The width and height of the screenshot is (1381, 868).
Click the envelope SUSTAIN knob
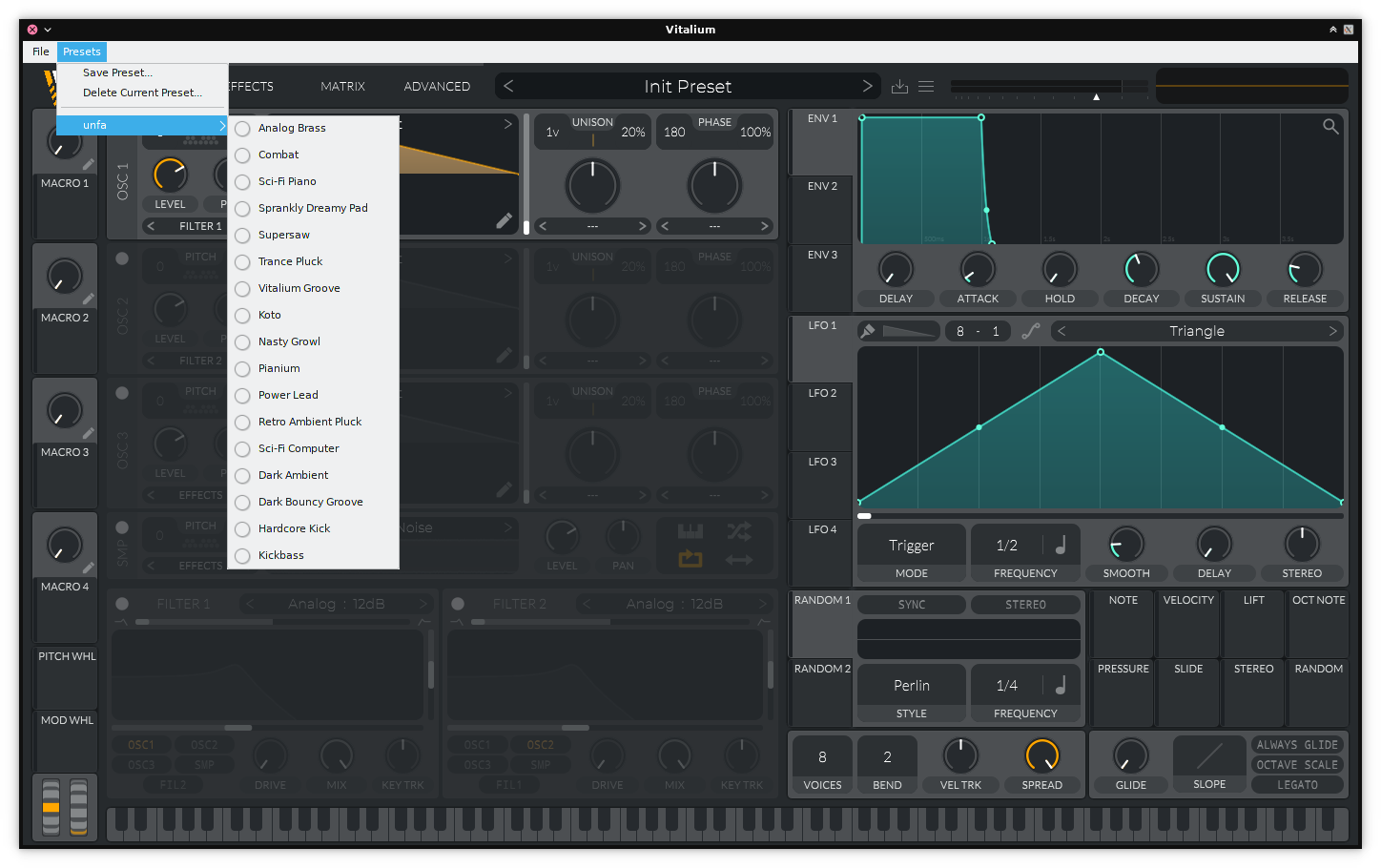point(1223,270)
